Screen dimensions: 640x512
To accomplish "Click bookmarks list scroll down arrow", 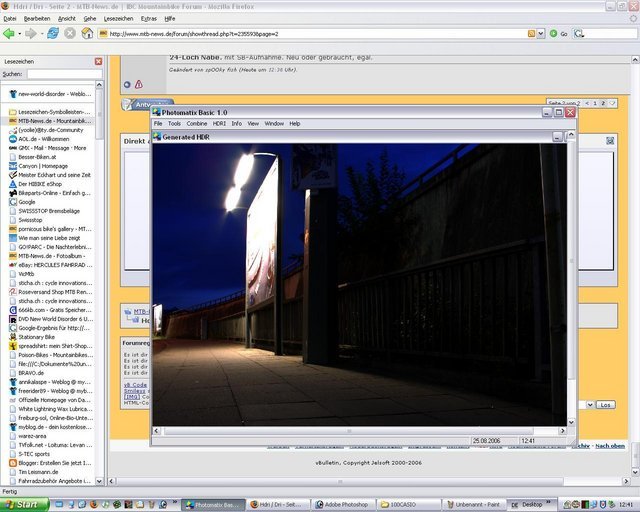I will click(99, 481).
